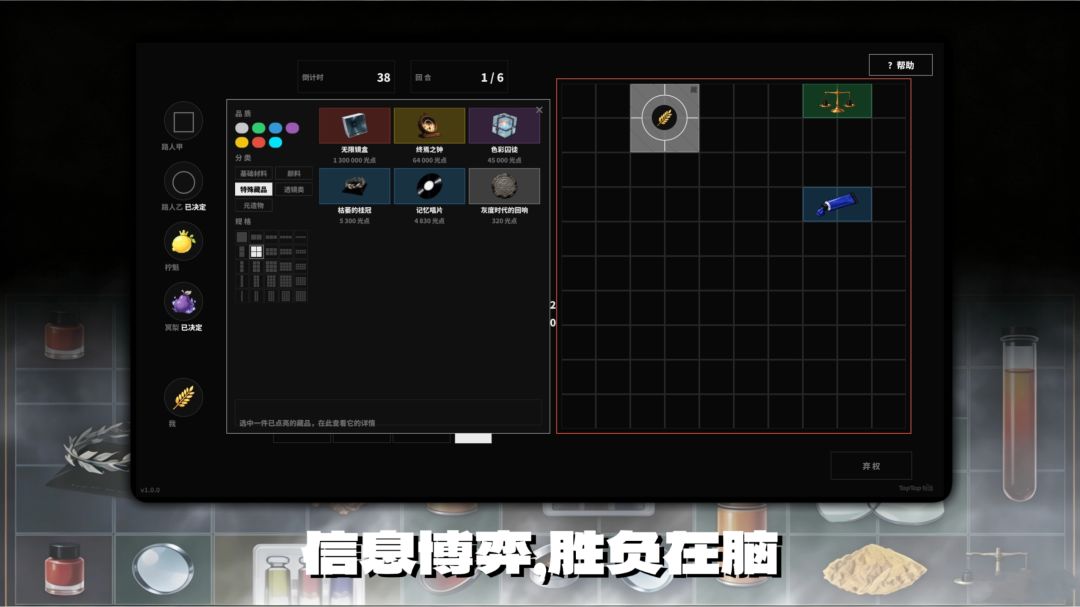Pick the 枯萎的桂冠 wreath collectible
Image resolution: width=1080 pixels, height=607 pixels.
point(354,186)
